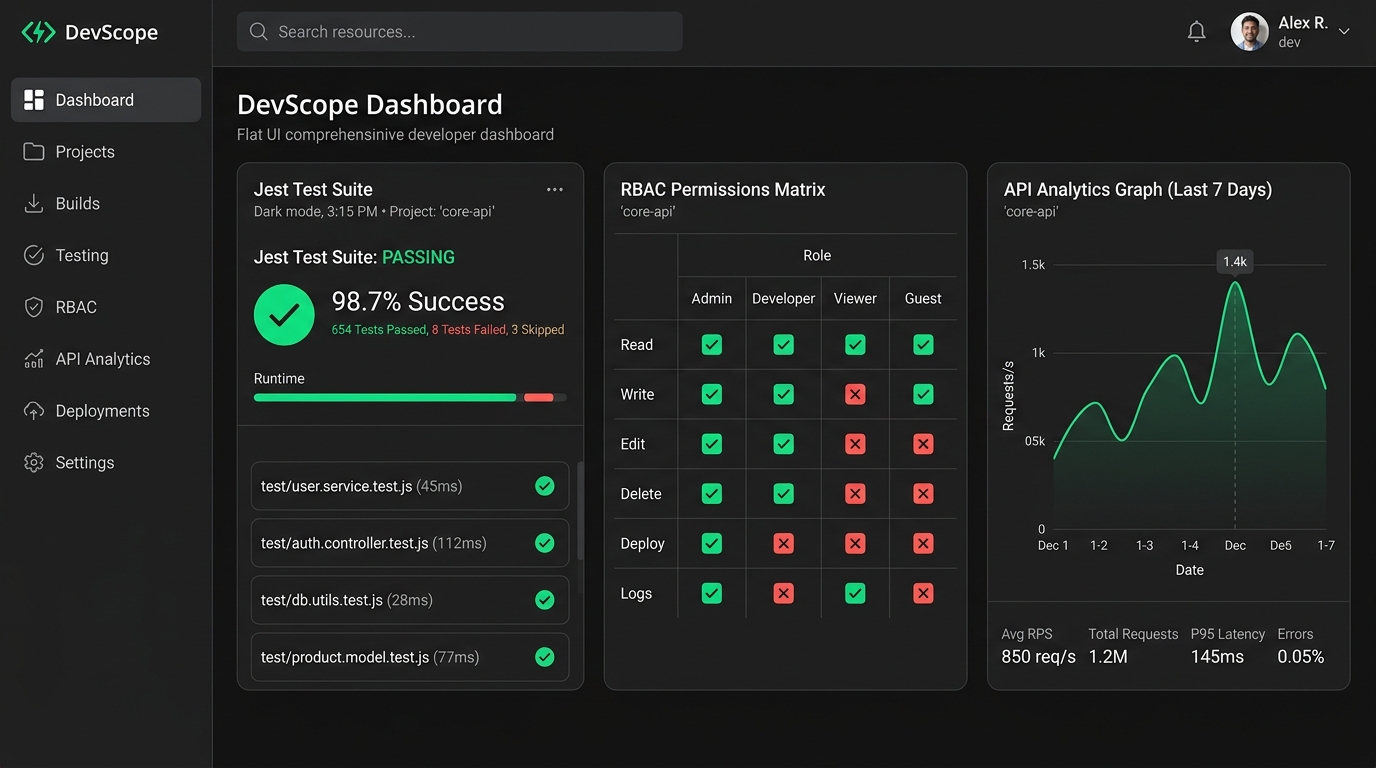Click the Runtime progress bar

coord(410,397)
